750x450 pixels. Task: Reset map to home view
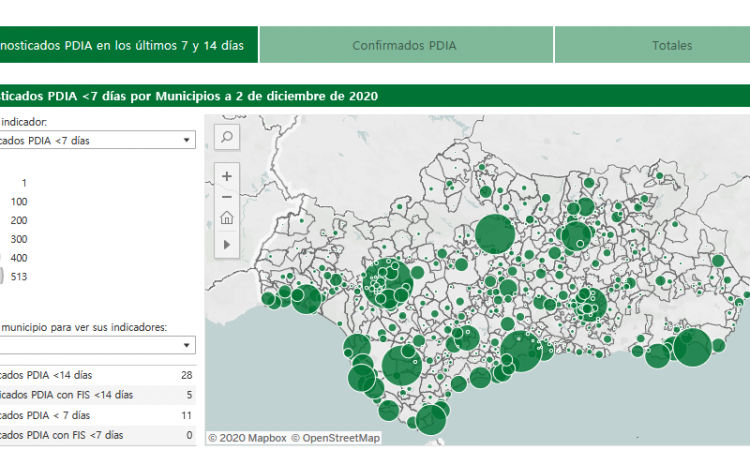(227, 219)
